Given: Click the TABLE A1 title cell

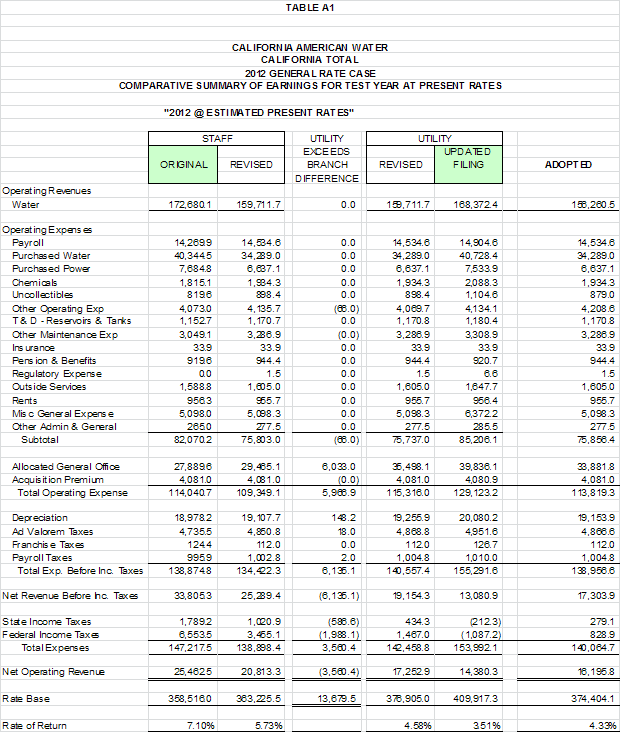Looking at the screenshot, I should click(309, 8).
